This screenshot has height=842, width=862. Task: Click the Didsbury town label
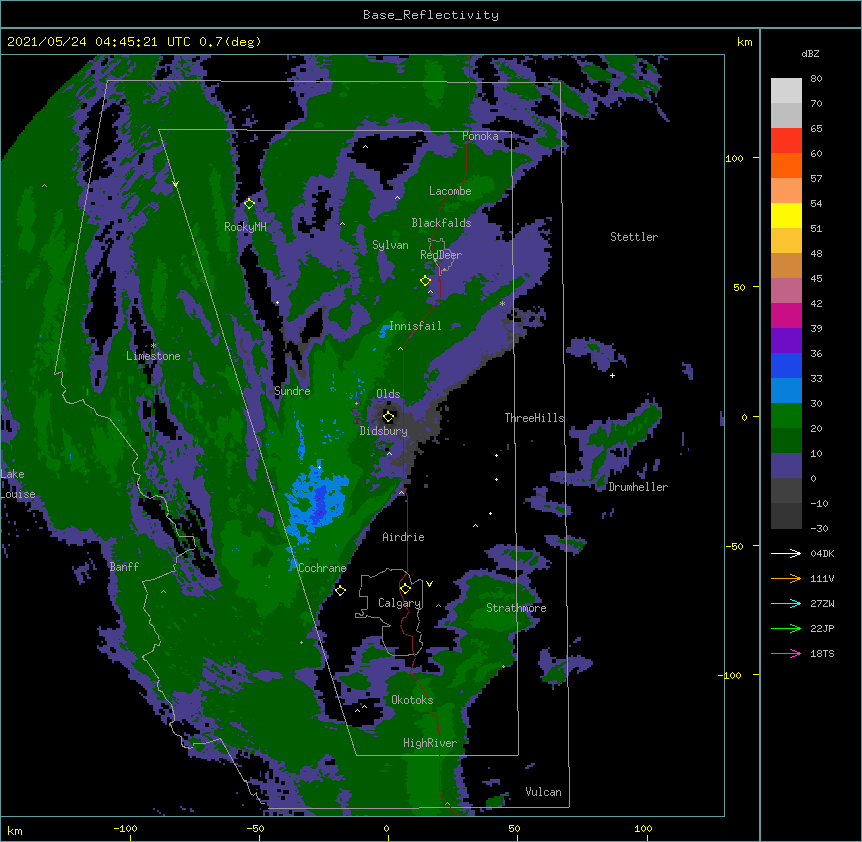point(384,431)
